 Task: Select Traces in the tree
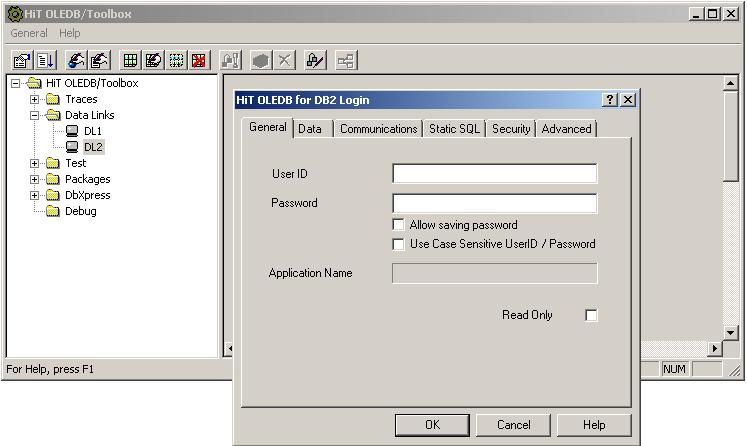click(81, 99)
